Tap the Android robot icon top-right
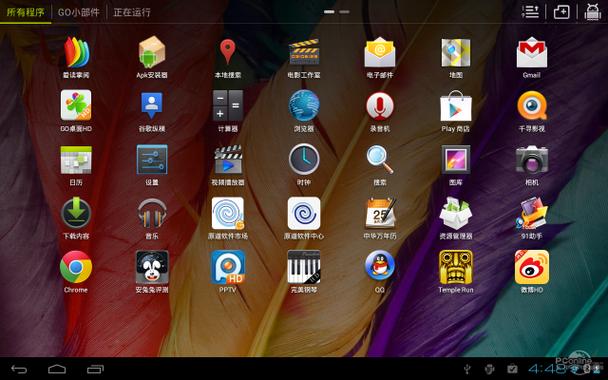The image size is (608, 380). (x=592, y=12)
